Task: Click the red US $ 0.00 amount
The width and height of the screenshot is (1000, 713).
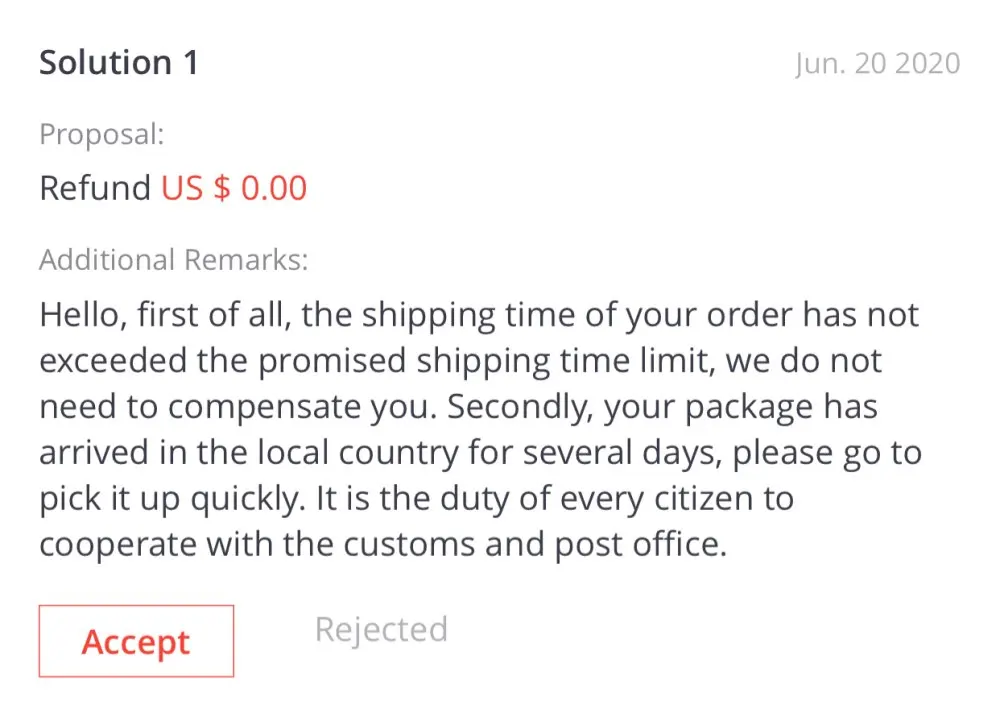Action: tap(234, 188)
